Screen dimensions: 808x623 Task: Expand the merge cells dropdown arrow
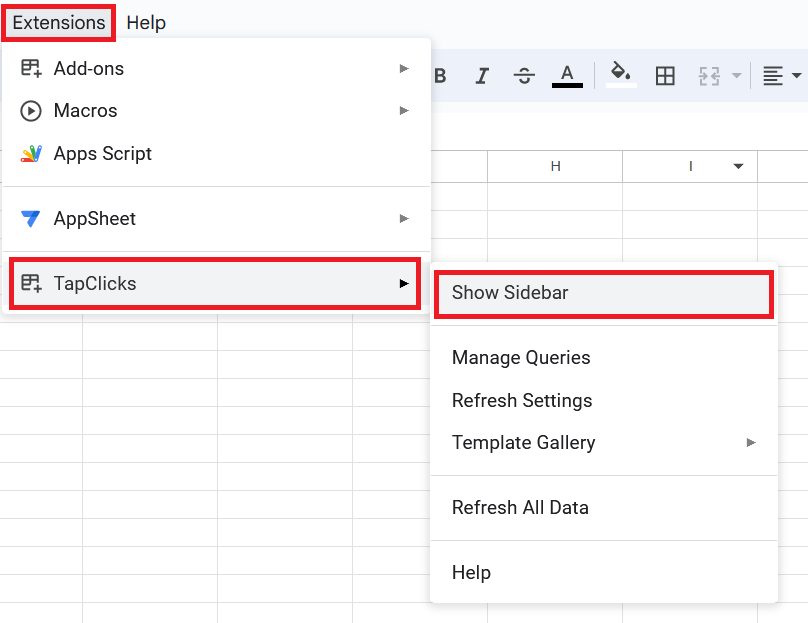point(737,76)
